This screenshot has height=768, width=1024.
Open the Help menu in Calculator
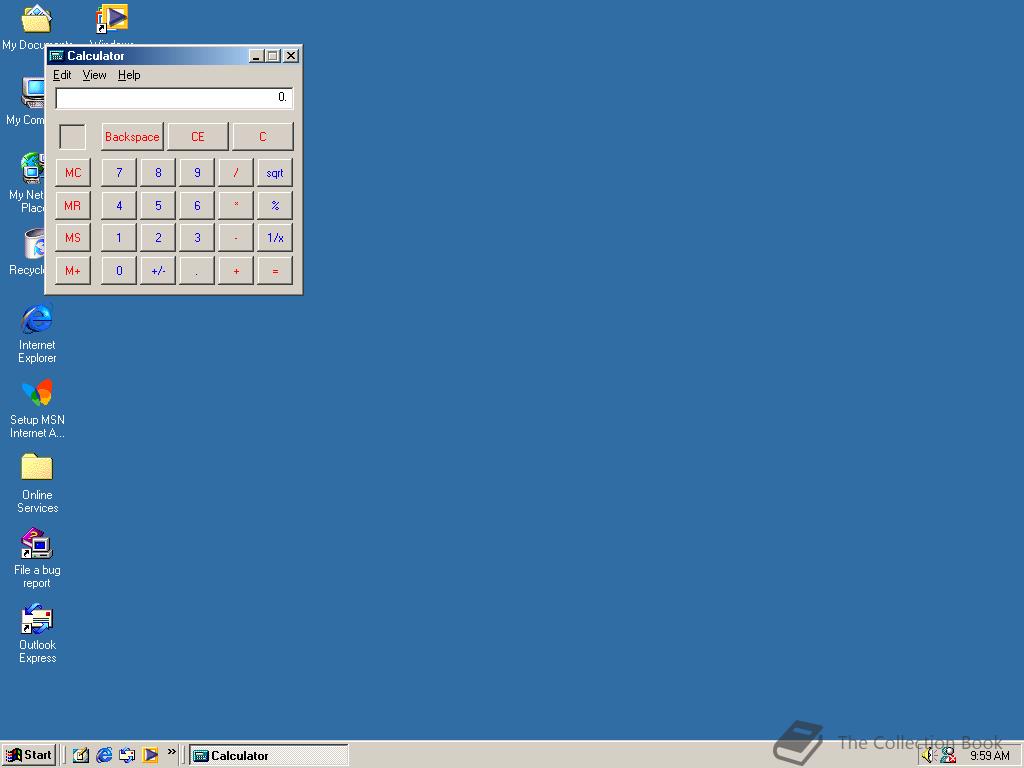point(129,75)
